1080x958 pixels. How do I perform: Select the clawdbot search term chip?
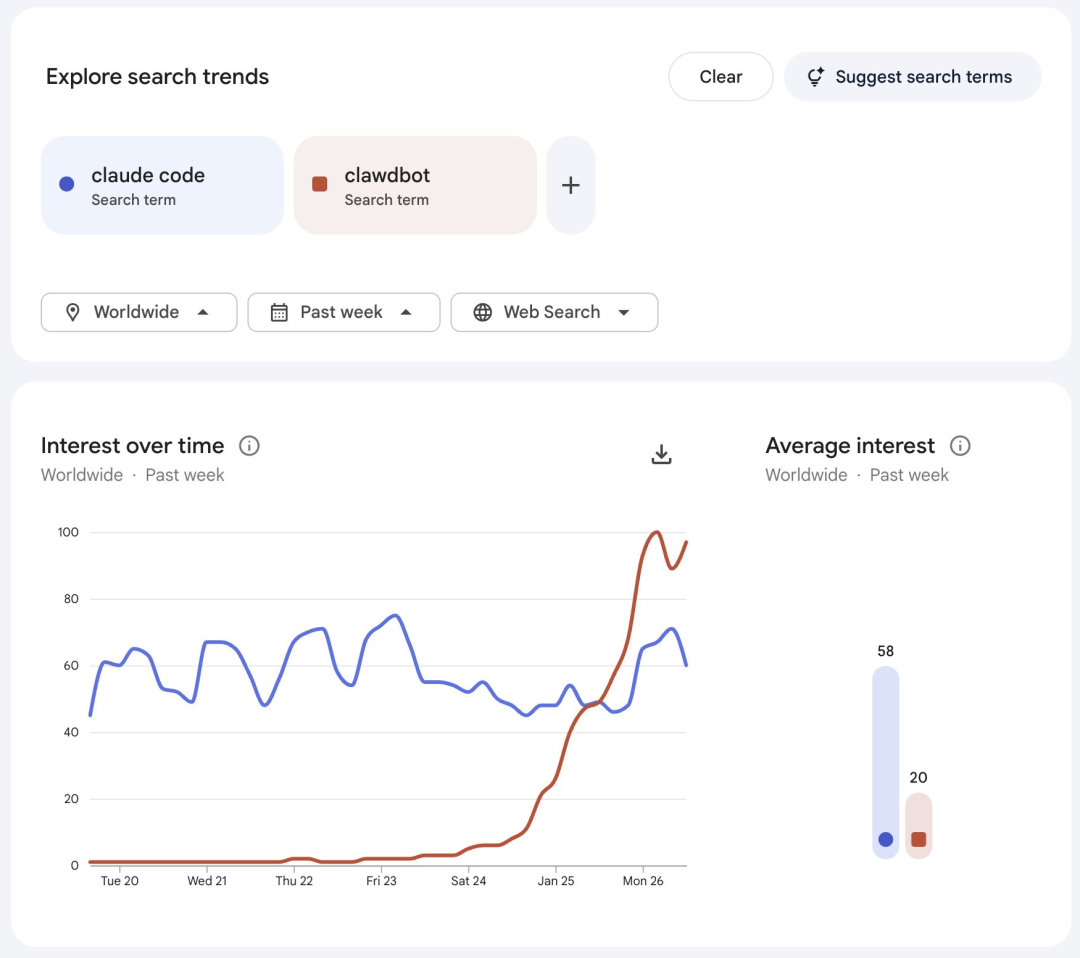[415, 185]
